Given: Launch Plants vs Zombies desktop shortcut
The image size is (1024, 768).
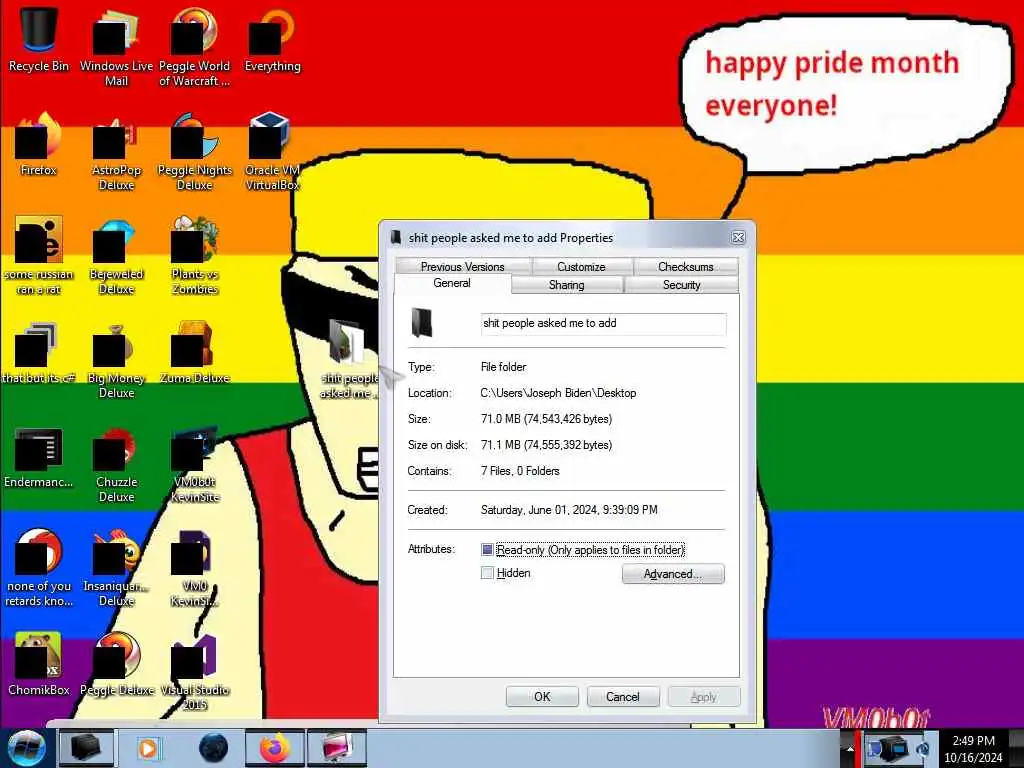Looking at the screenshot, I should 195,255.
